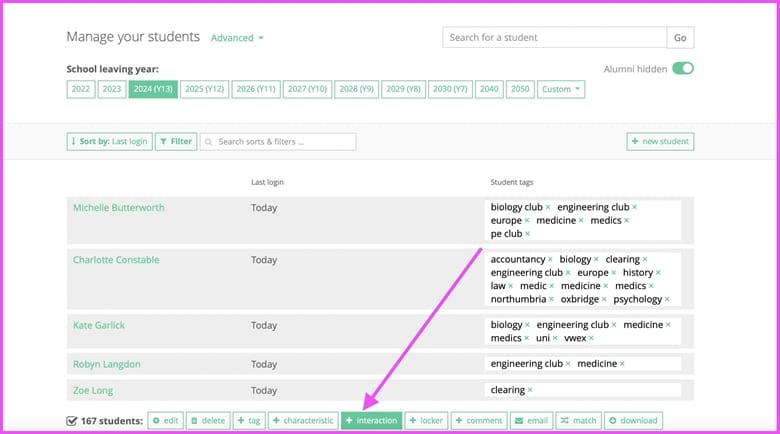780x434 pixels.
Task: Remove biology tag from Kate Garlick
Action: [x=527, y=326]
